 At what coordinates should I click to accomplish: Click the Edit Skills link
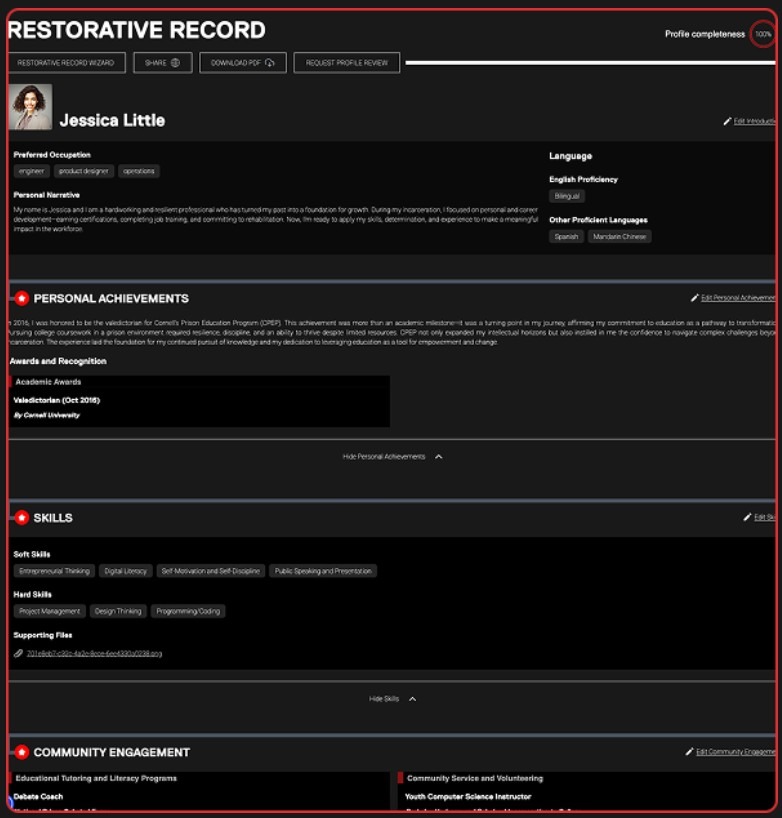(764, 517)
